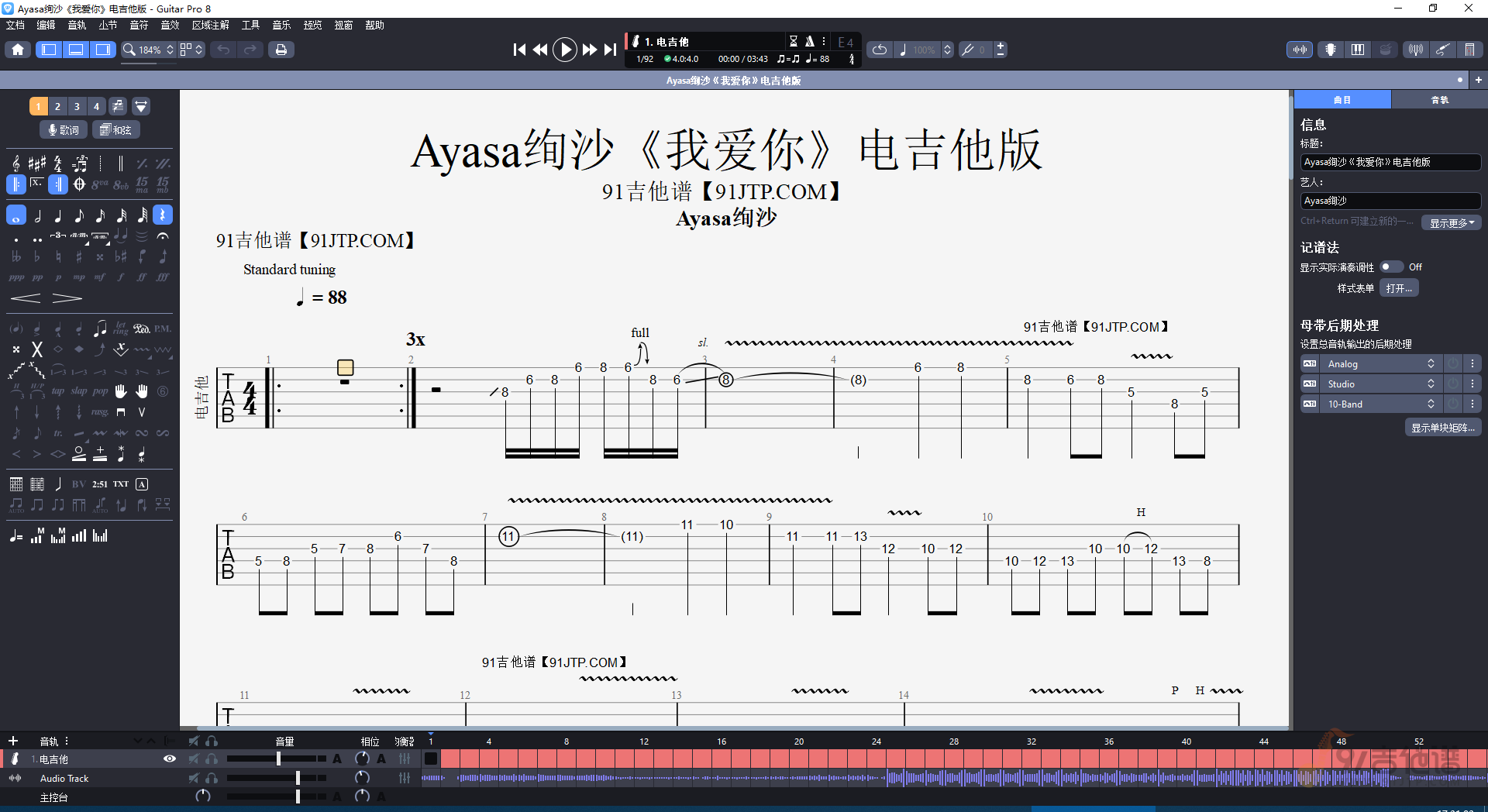The height and width of the screenshot is (812, 1488).
Task: Select the eighth note duration
Action: [79, 215]
